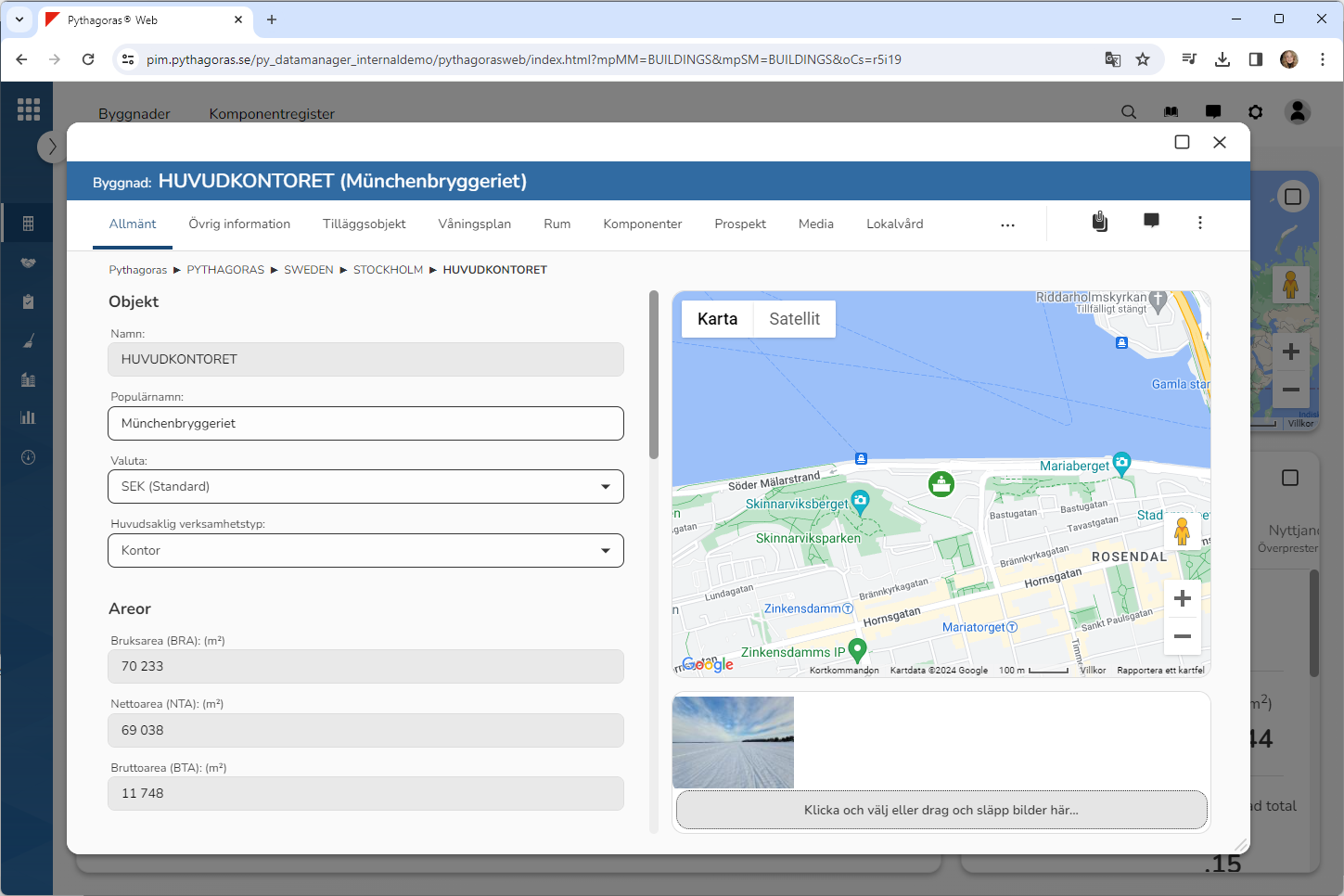This screenshot has height=896, width=1344.
Task: Open the app grid launcher icon
Action: (28, 109)
